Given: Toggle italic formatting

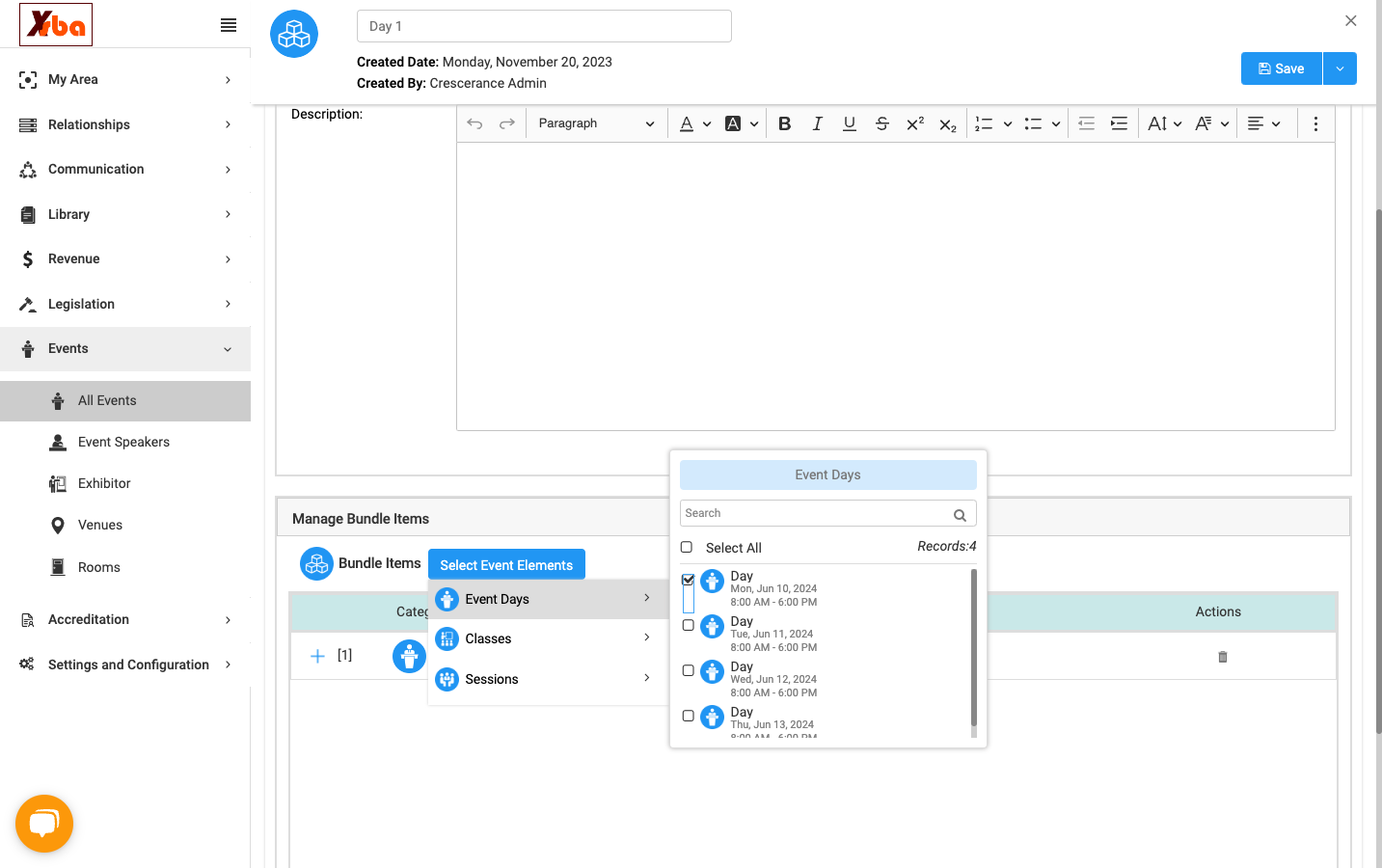Looking at the screenshot, I should pyautogui.click(x=817, y=123).
